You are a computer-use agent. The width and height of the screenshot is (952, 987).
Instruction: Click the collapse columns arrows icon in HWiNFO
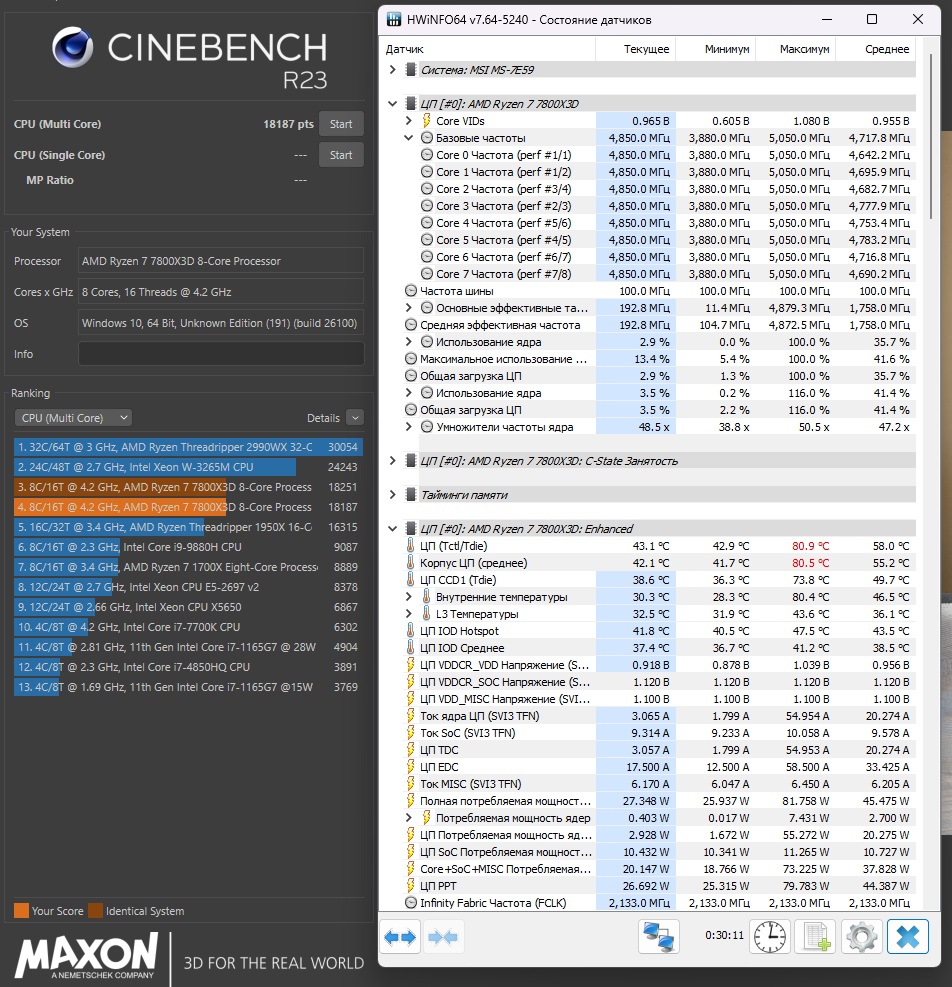coord(443,937)
